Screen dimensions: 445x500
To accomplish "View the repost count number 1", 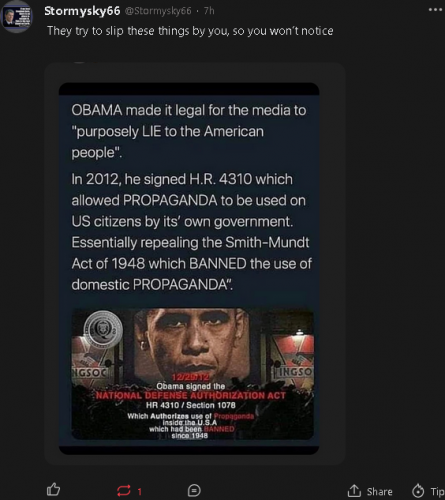I will coord(140,491).
